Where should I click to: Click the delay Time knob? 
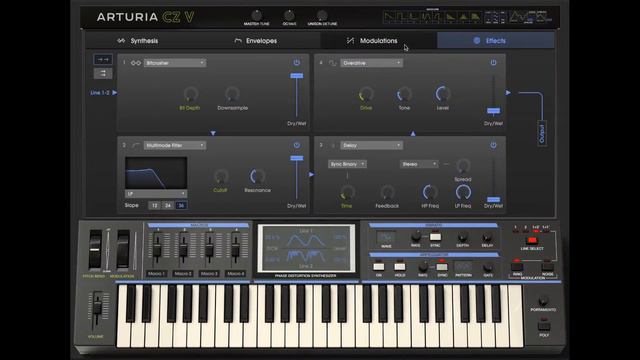click(347, 192)
